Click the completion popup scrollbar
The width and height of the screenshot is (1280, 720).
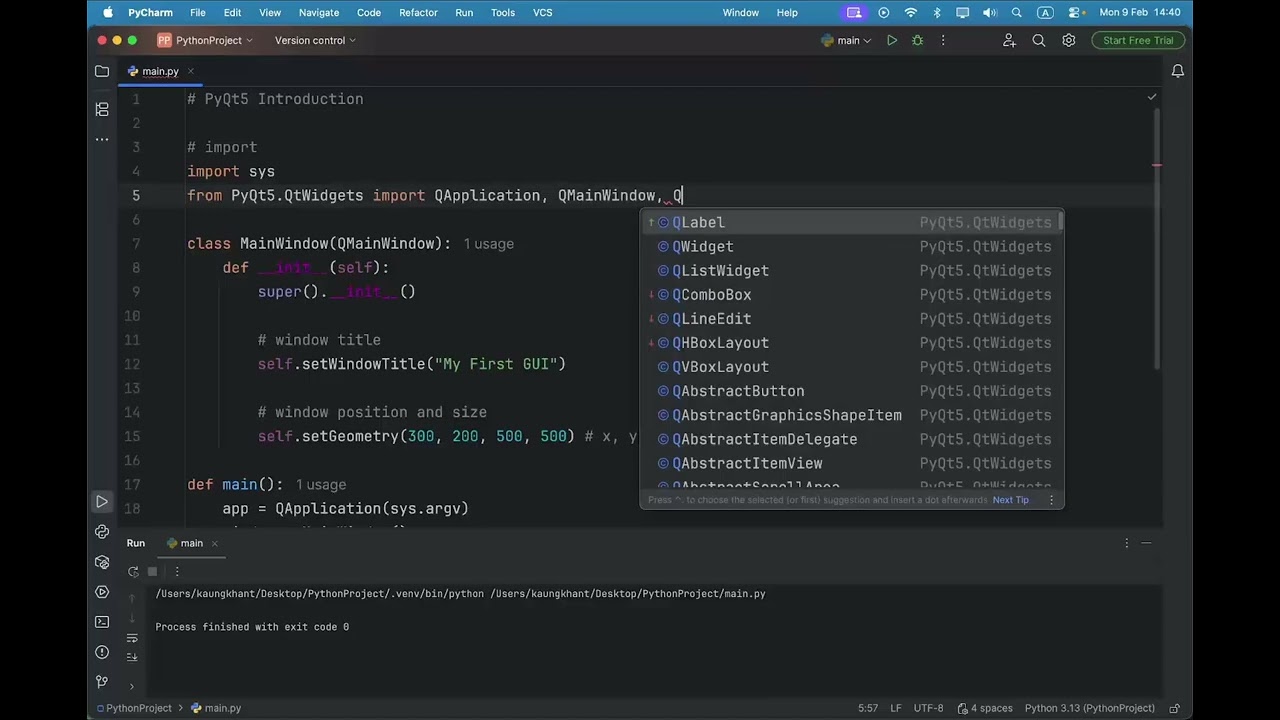tap(1060, 222)
